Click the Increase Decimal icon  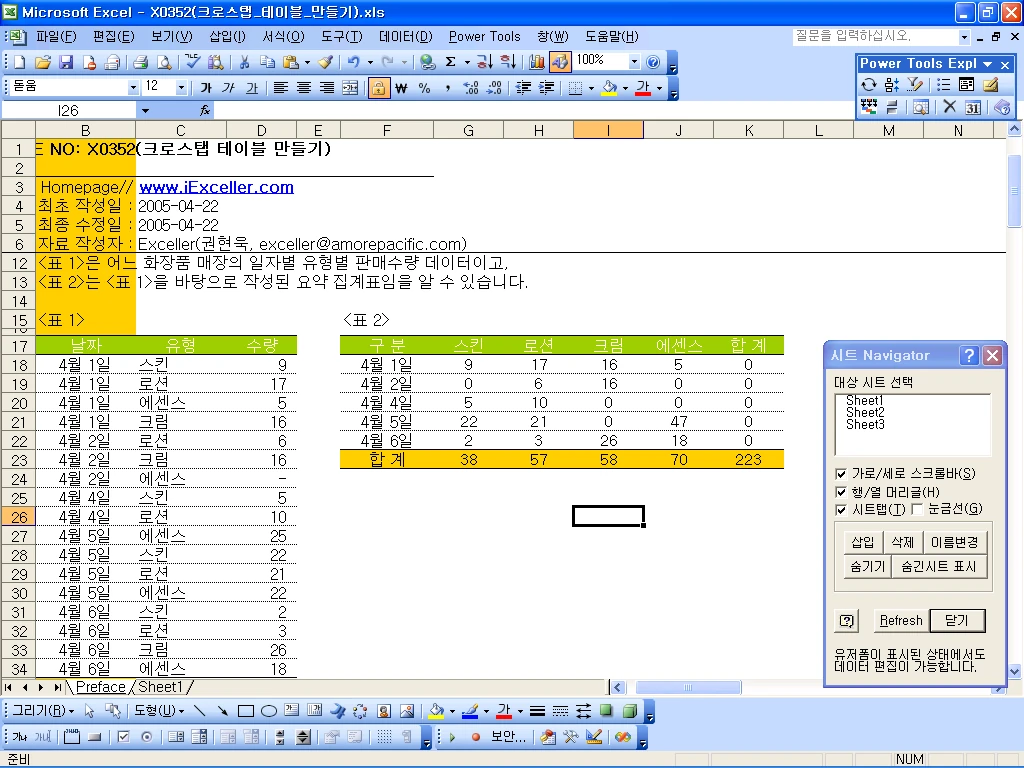click(x=471, y=88)
